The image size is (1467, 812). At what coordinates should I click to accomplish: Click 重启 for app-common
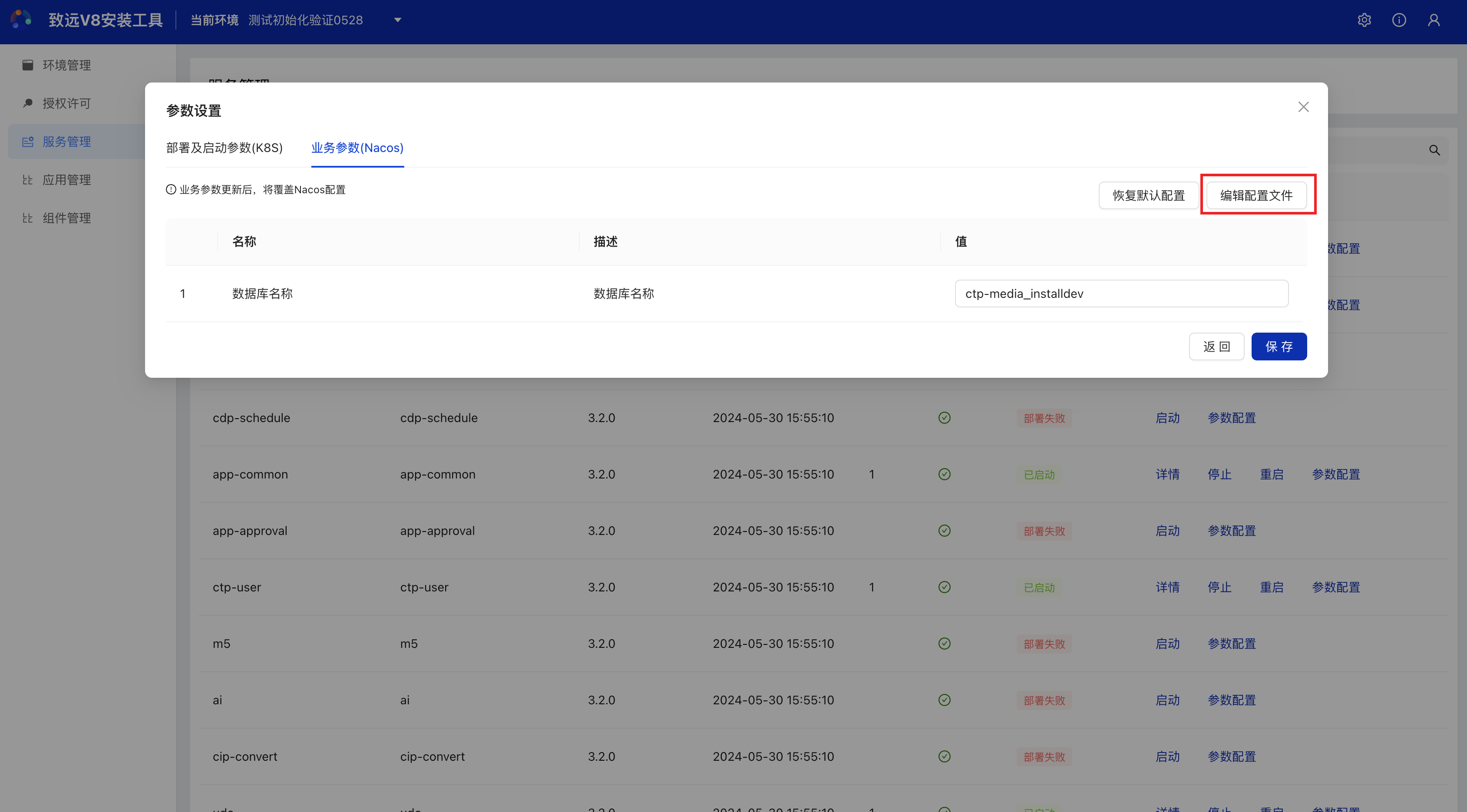[x=1271, y=474]
